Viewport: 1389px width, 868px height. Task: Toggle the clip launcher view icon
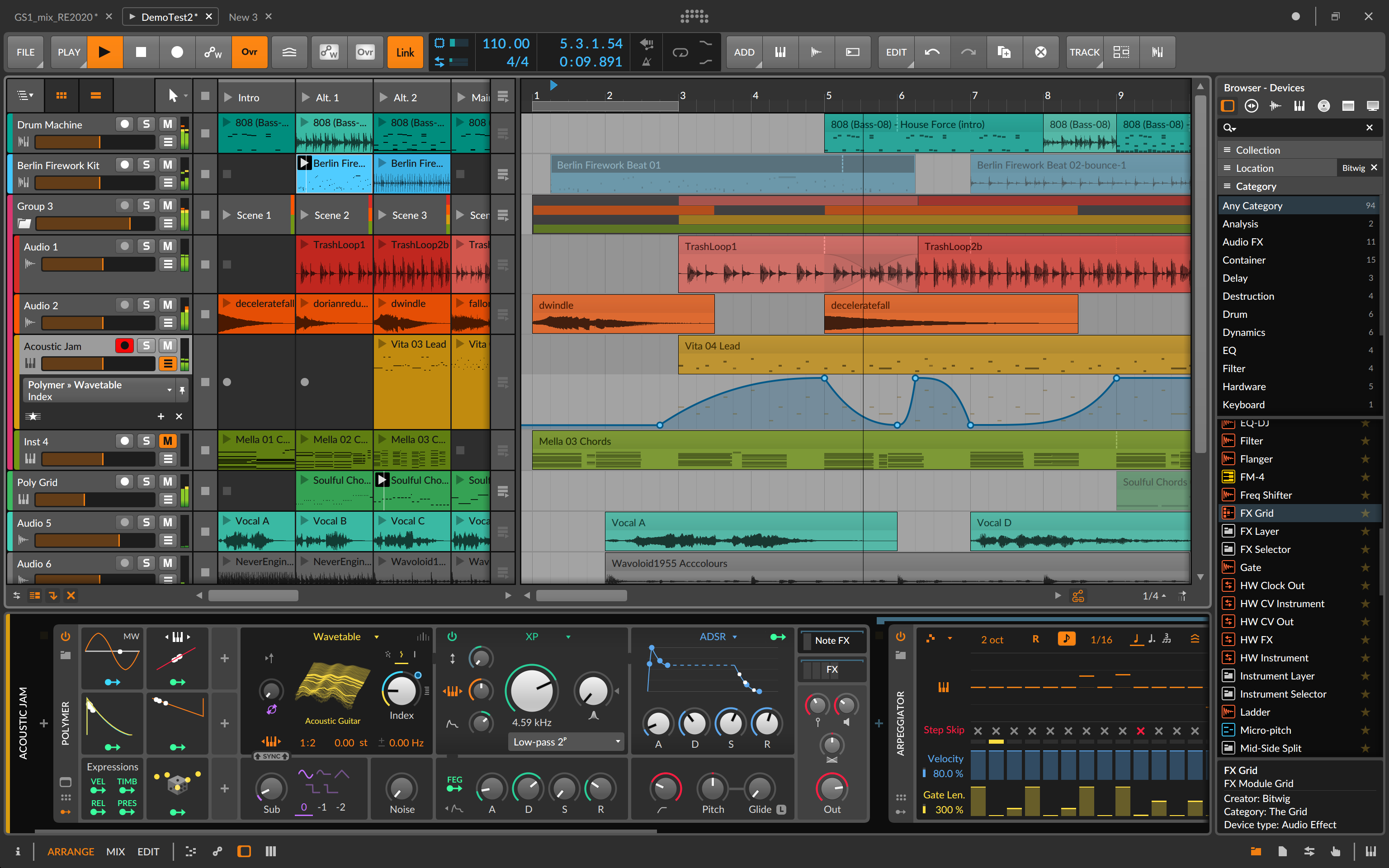click(x=61, y=95)
